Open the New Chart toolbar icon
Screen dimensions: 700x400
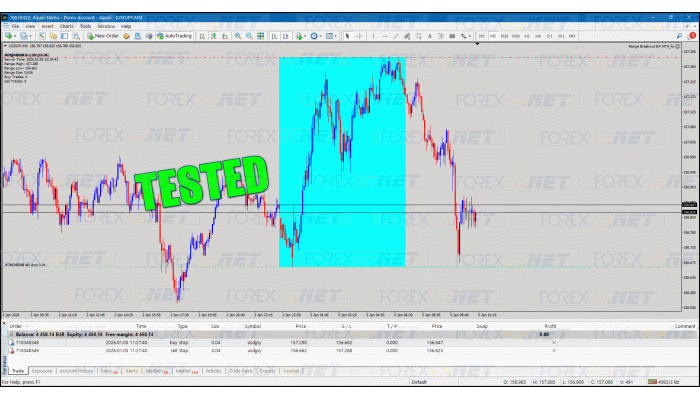coord(8,36)
